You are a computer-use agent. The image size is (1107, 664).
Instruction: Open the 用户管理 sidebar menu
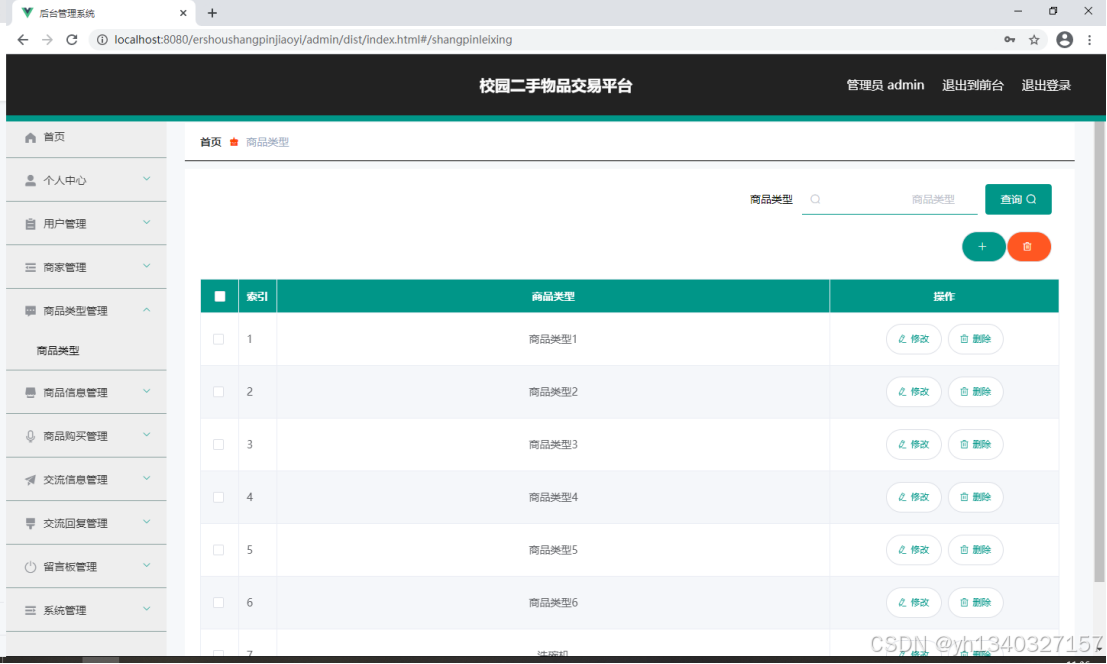[x=86, y=224]
